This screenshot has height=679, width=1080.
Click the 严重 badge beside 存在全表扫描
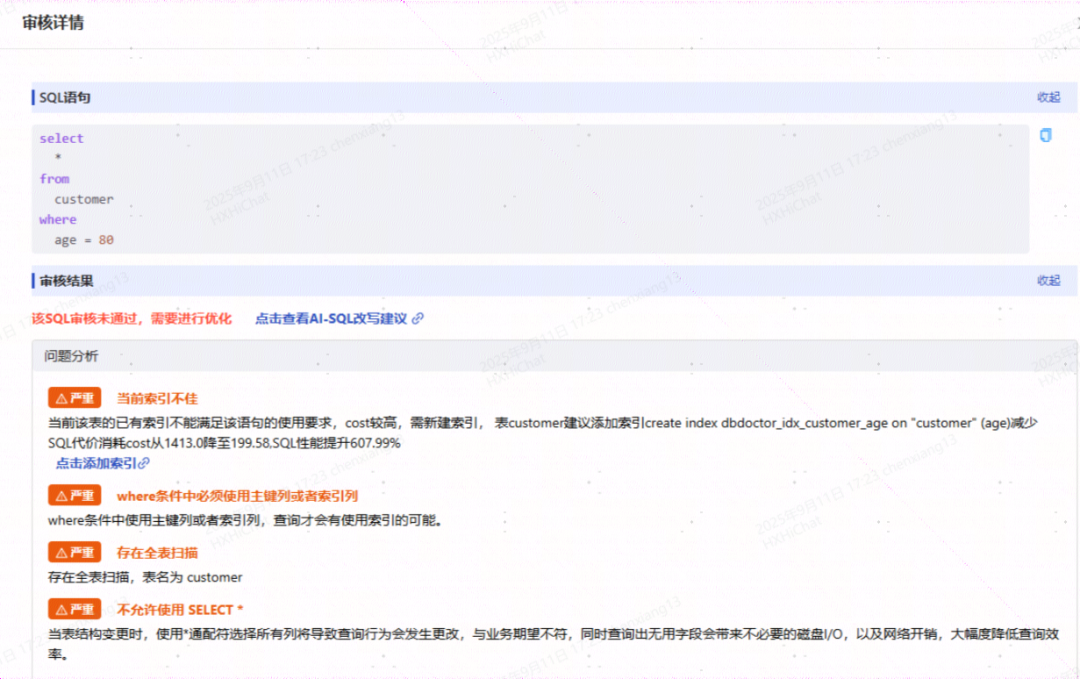74,552
